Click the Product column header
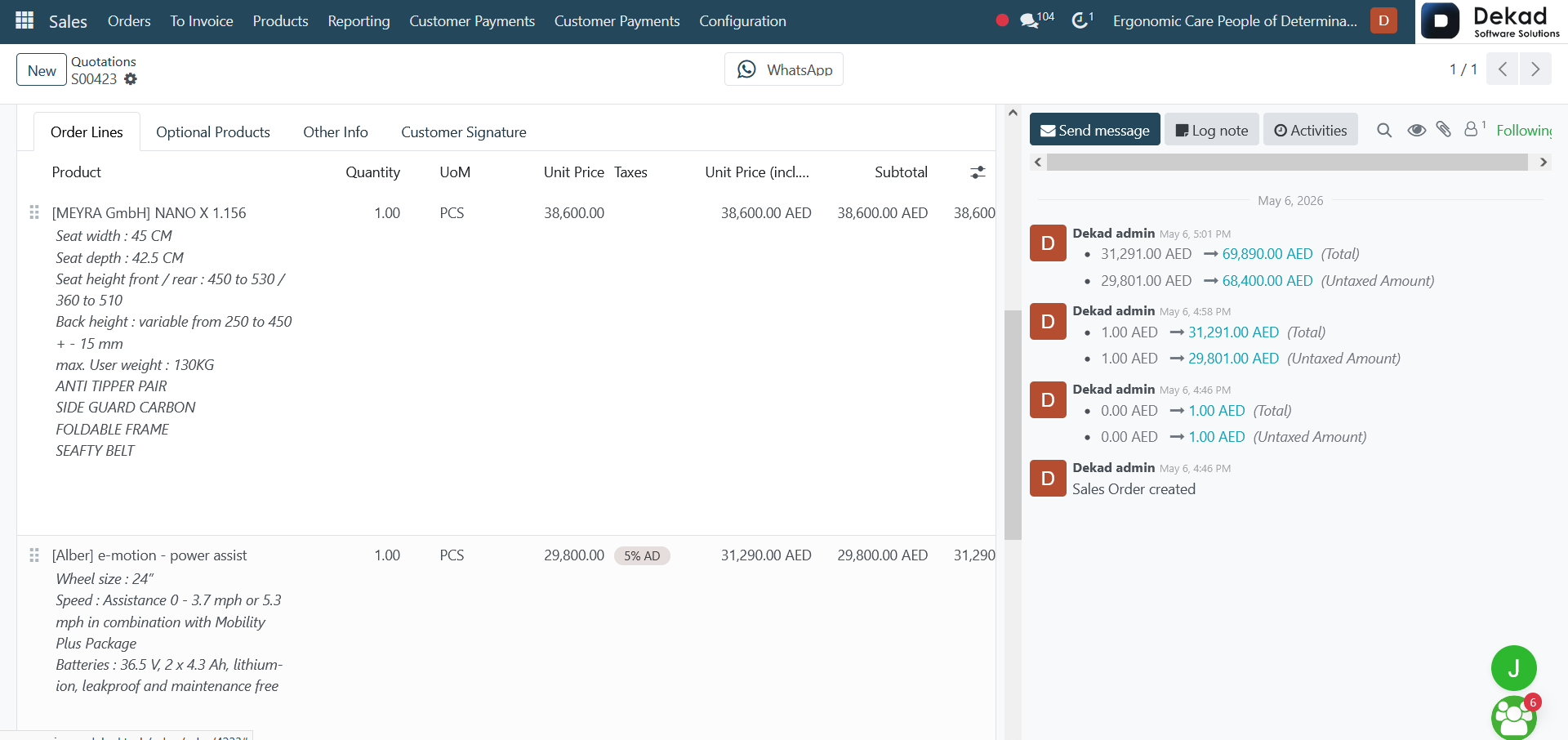 pyautogui.click(x=77, y=172)
